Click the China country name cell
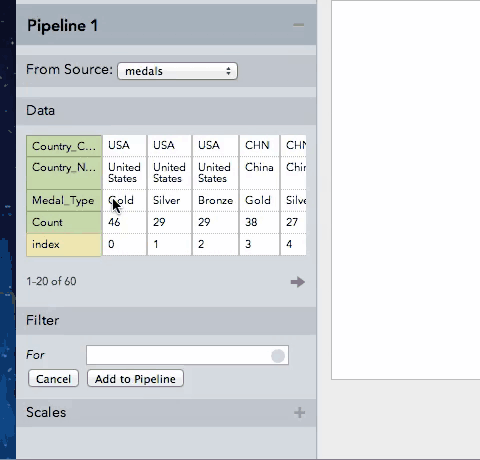The height and width of the screenshot is (460, 480). point(259,173)
